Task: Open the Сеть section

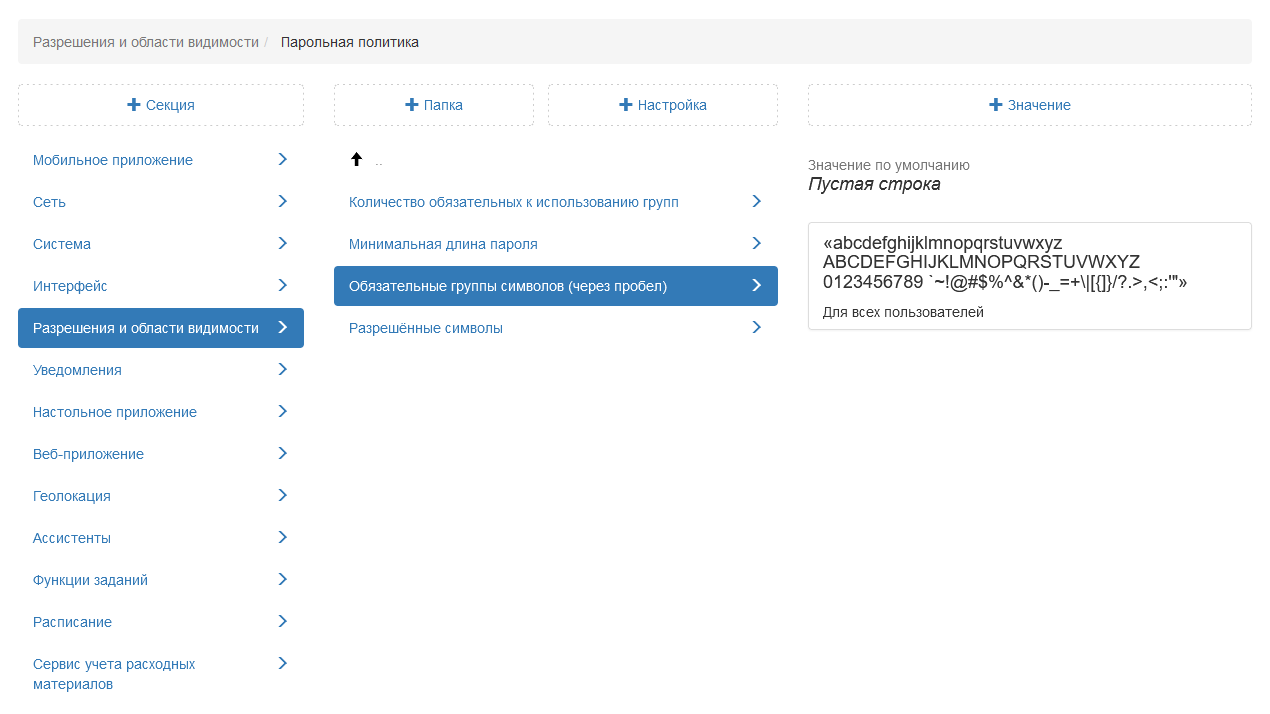Action: tap(50, 202)
